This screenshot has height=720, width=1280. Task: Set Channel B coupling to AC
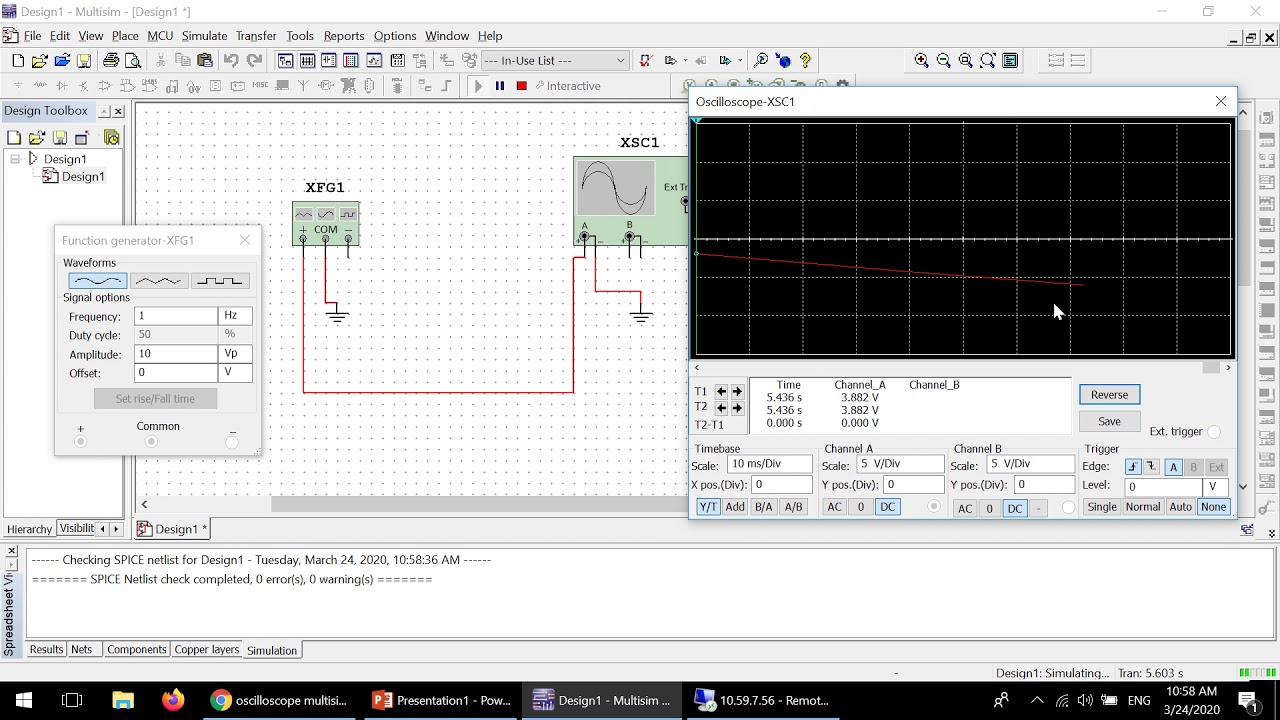point(965,509)
